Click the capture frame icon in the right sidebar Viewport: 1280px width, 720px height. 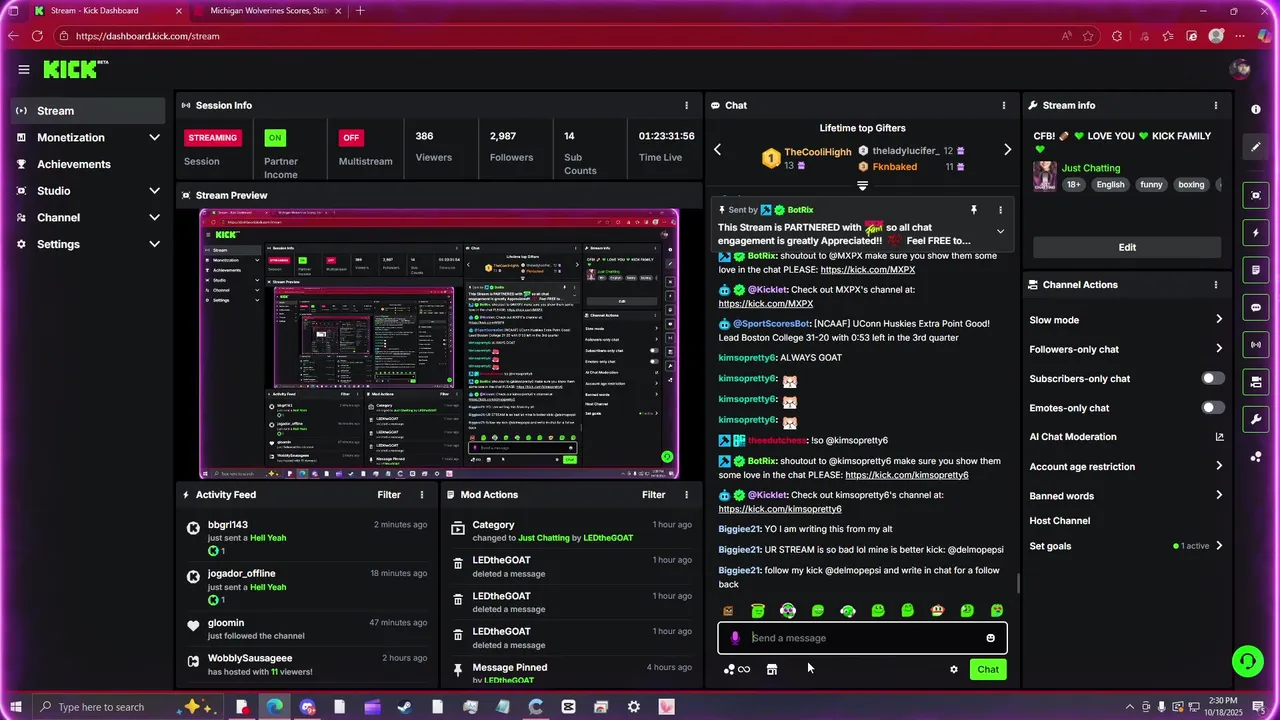(x=1256, y=195)
